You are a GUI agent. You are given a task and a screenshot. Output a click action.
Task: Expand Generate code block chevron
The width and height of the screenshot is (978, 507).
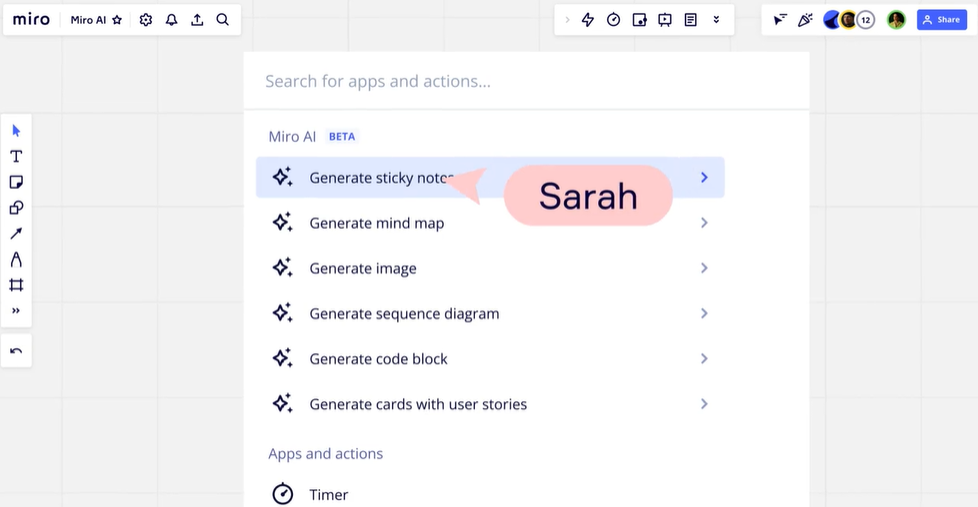704,359
